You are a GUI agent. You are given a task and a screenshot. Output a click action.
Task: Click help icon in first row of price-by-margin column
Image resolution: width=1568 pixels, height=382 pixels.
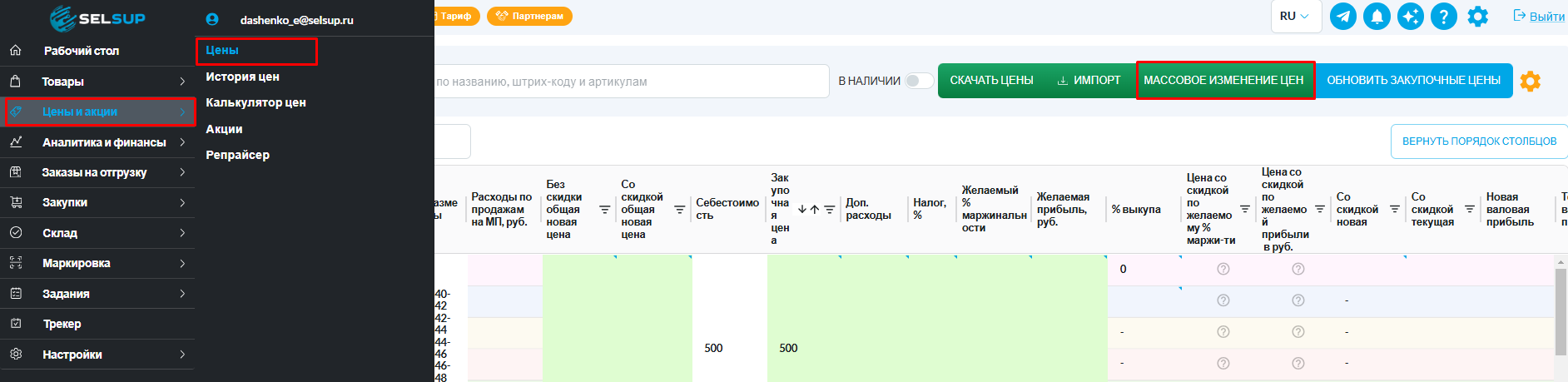coord(1223,269)
